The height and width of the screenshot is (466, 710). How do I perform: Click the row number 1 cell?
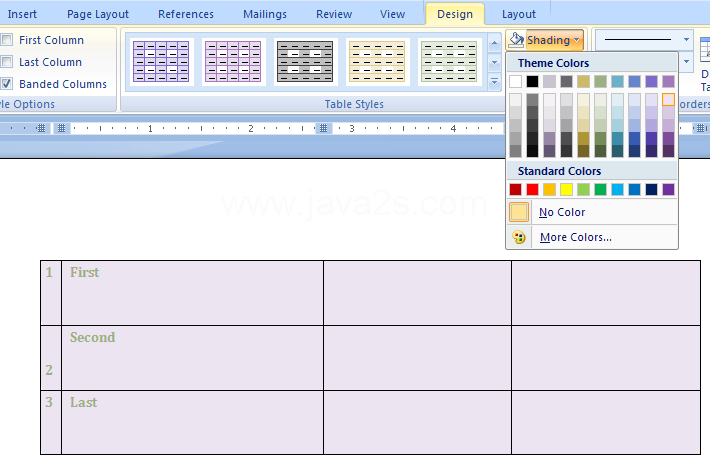51,293
